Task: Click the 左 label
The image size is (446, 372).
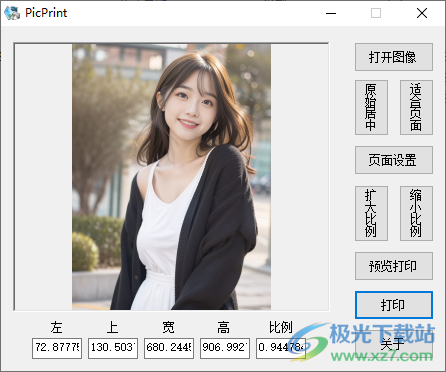Action: click(57, 327)
